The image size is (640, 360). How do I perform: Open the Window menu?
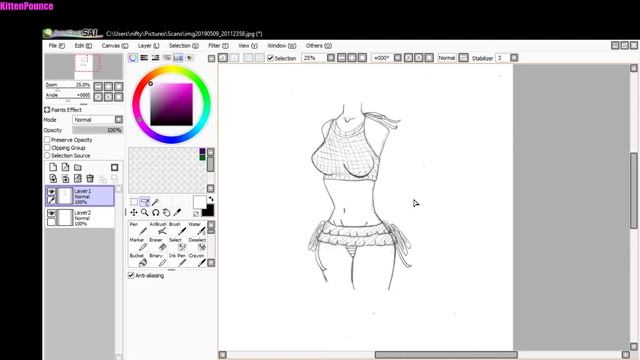[281, 46]
